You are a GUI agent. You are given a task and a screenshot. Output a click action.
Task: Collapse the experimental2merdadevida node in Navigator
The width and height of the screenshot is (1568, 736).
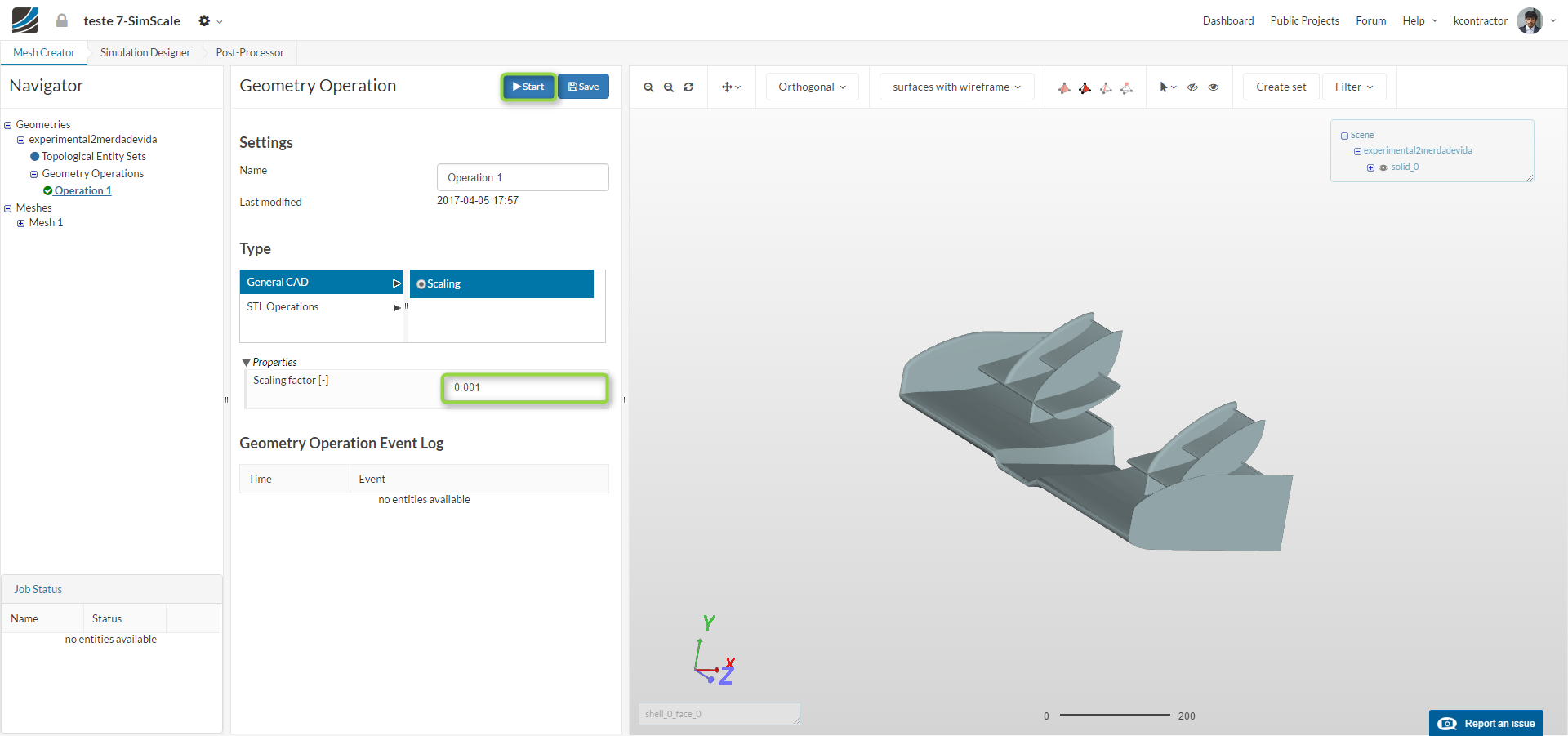pos(21,141)
